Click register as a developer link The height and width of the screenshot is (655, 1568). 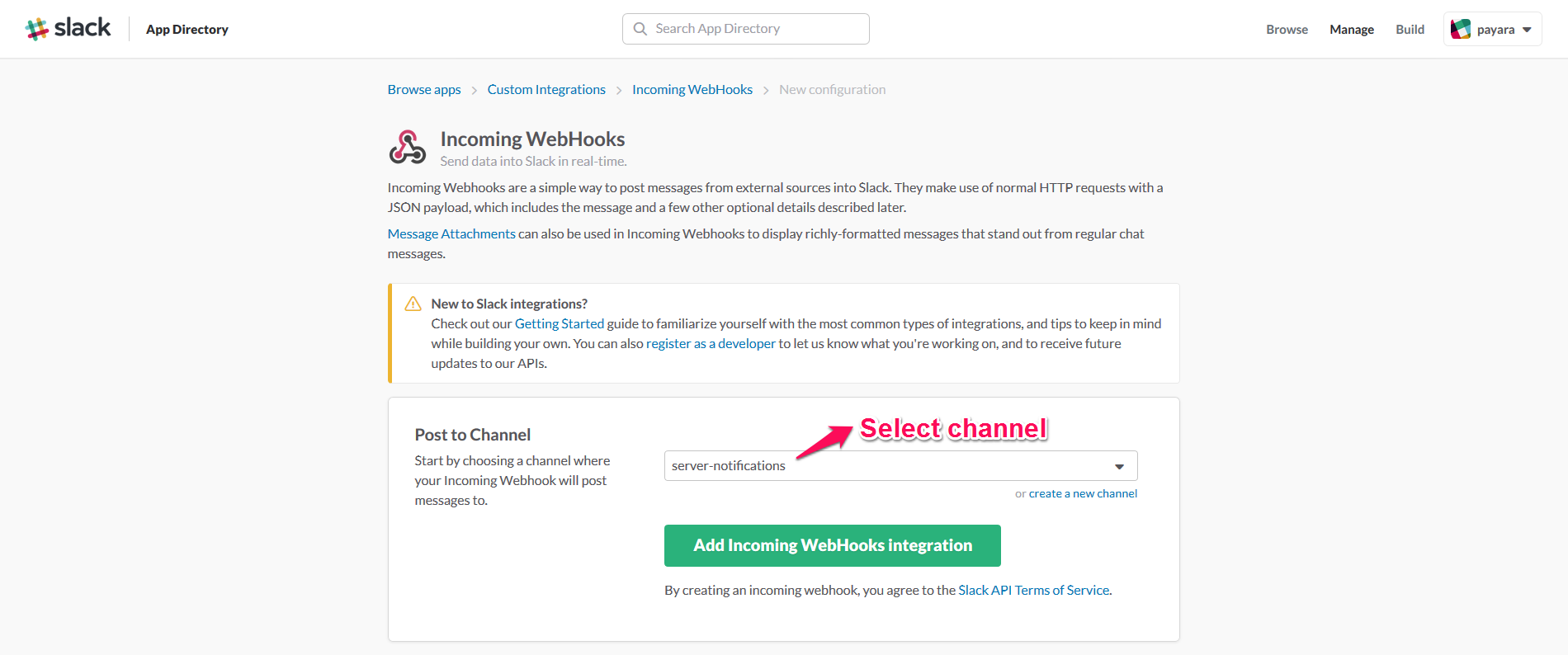coord(711,343)
